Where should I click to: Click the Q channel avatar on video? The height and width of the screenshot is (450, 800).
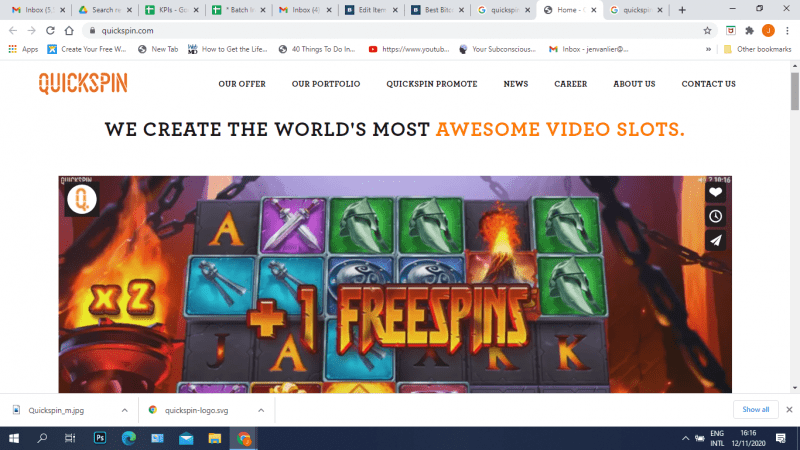82,199
